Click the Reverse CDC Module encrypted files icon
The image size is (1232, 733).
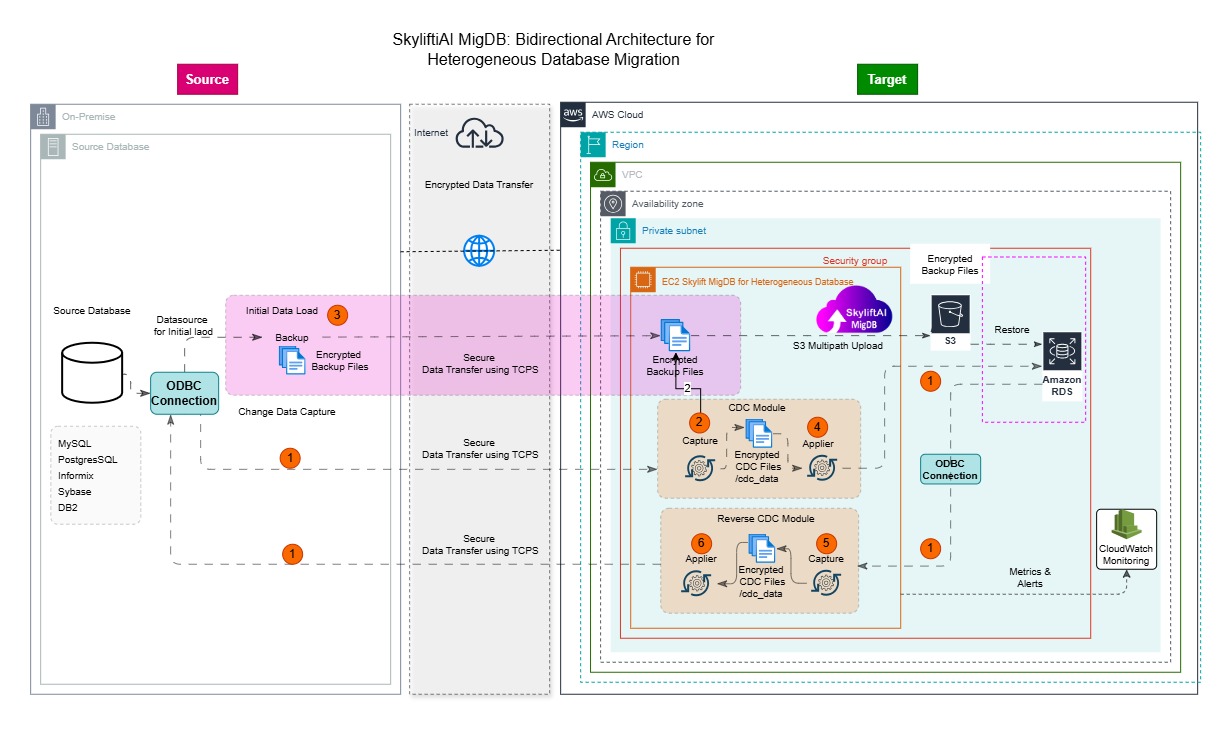[x=762, y=550]
